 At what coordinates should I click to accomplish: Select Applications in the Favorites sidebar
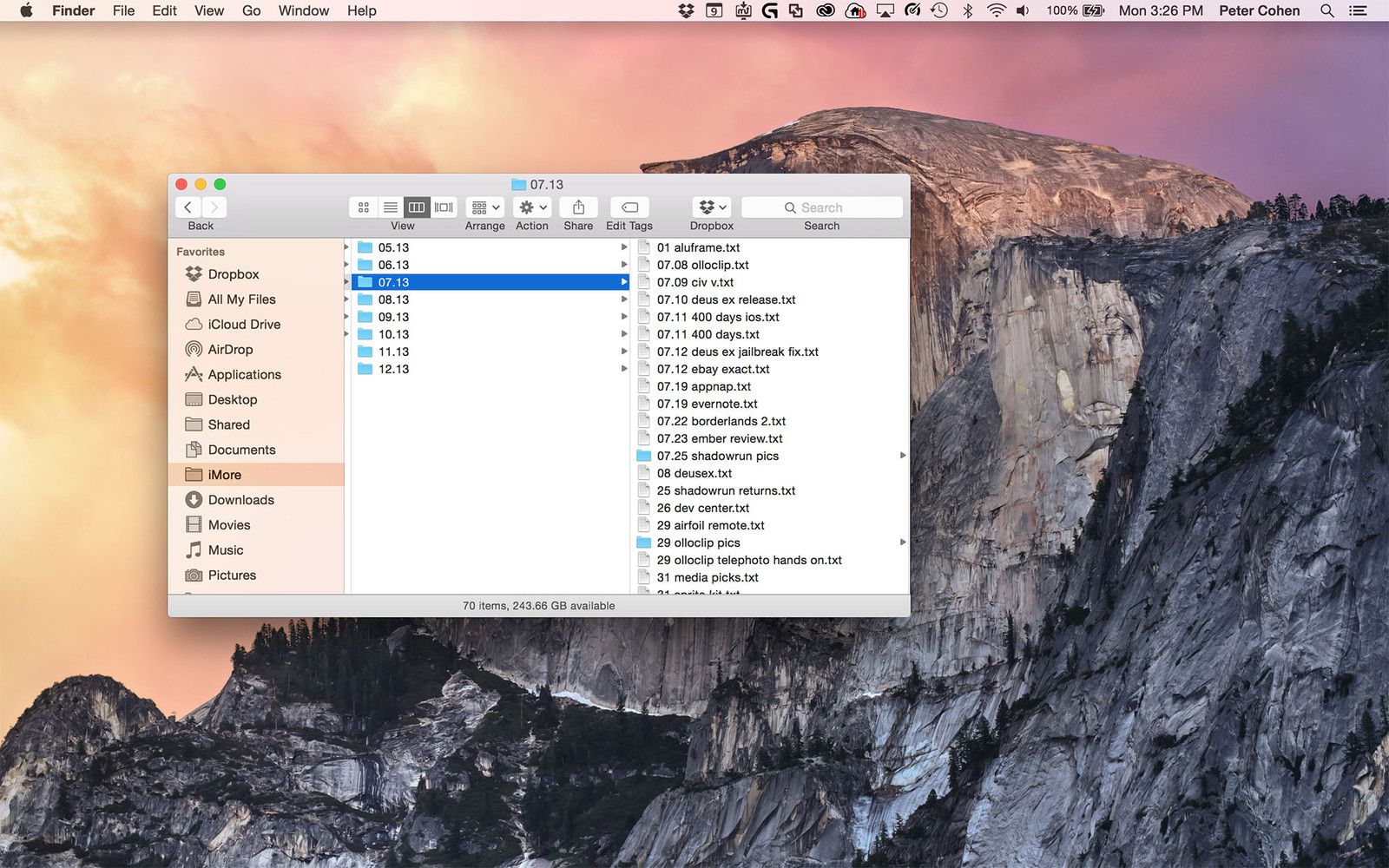coord(244,375)
